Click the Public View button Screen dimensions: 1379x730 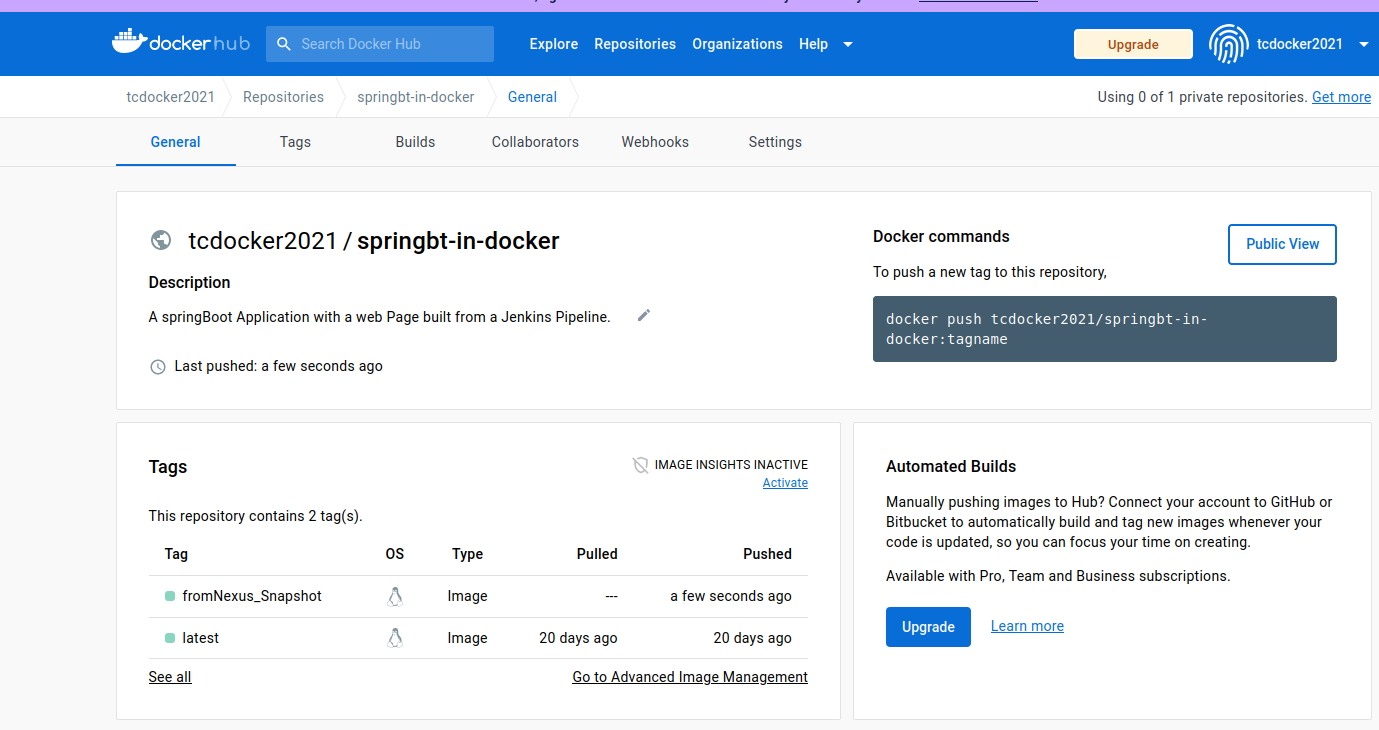[1282, 244]
